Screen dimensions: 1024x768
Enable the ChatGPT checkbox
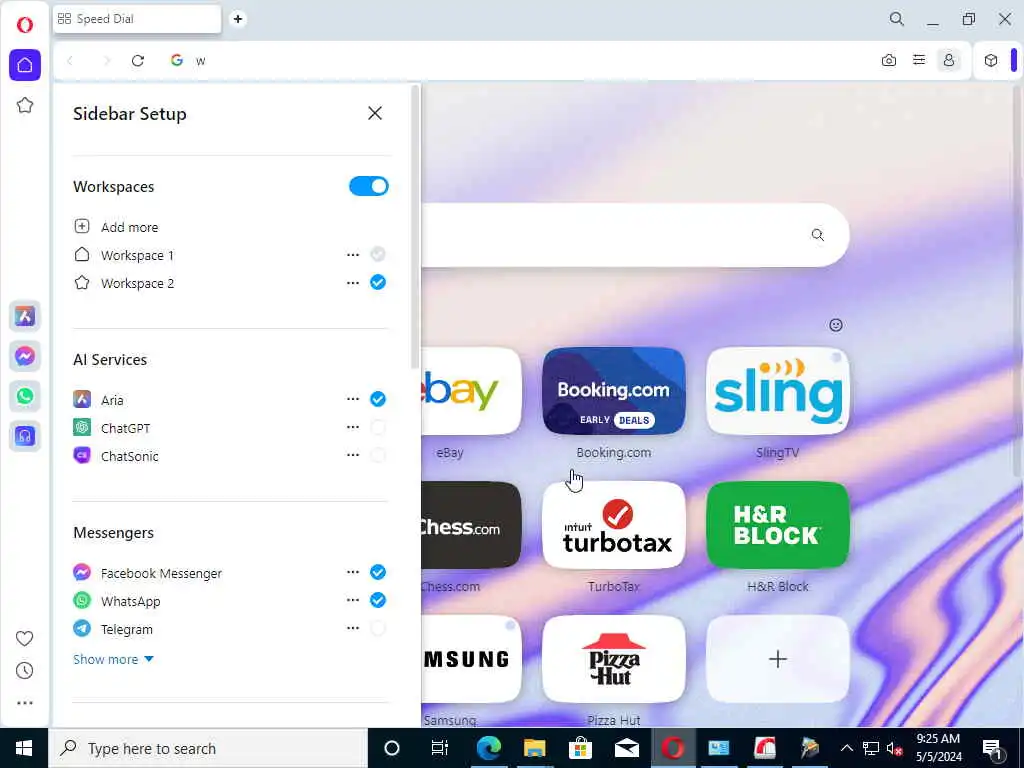click(x=378, y=427)
